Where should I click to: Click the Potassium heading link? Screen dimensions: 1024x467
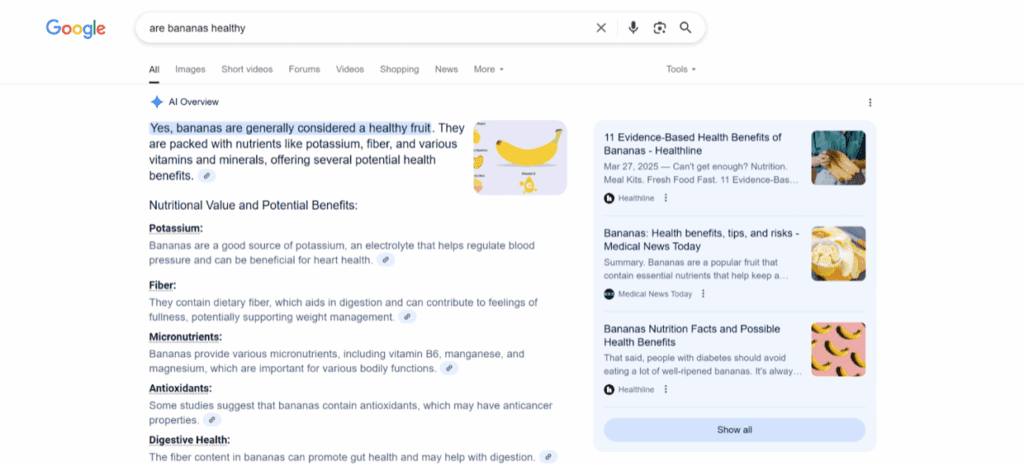point(176,229)
